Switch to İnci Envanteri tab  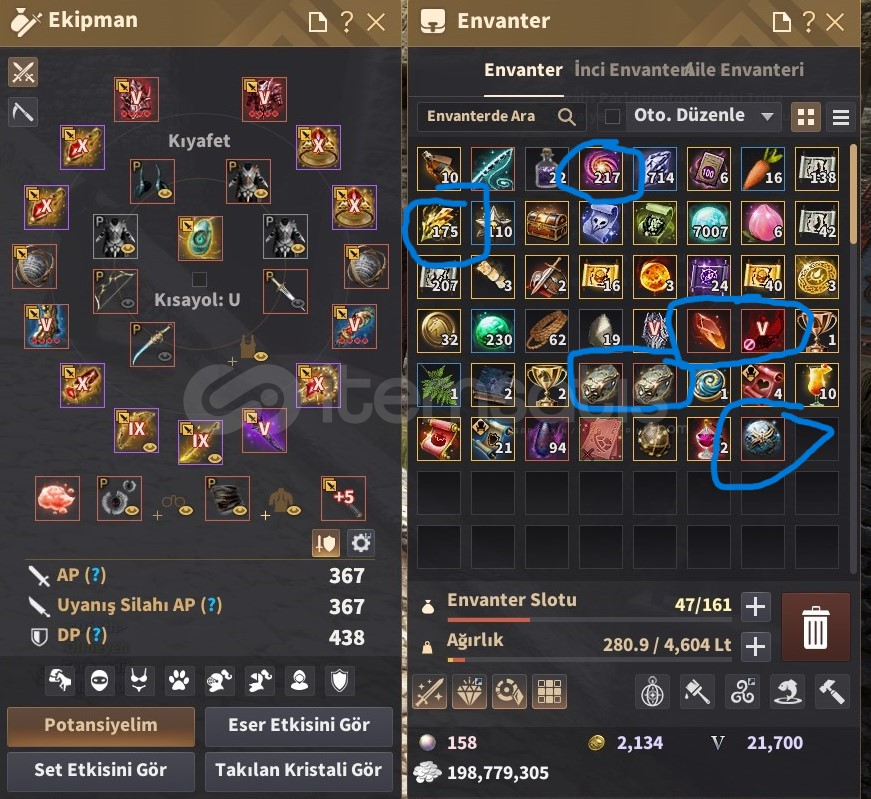click(x=630, y=70)
